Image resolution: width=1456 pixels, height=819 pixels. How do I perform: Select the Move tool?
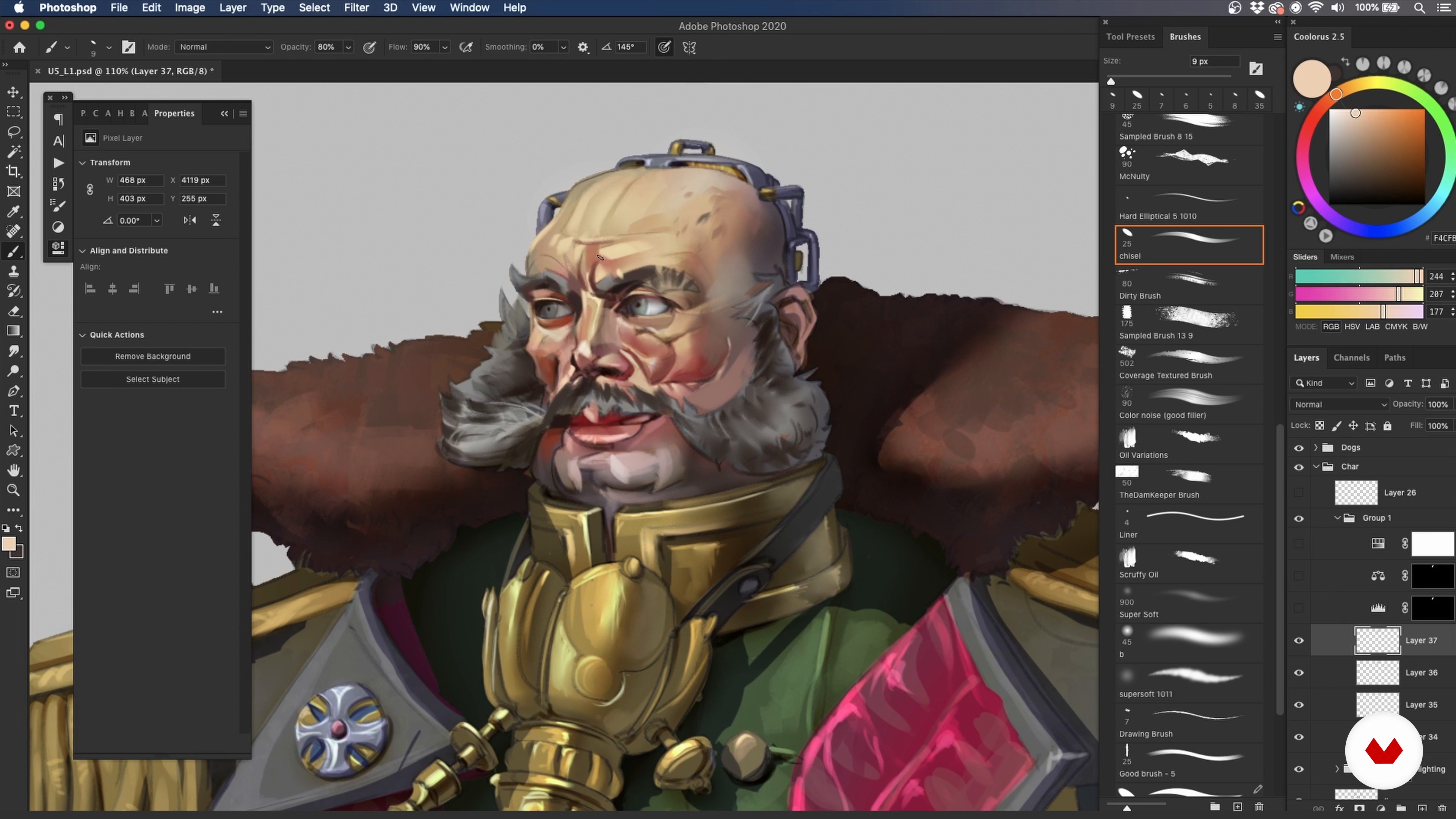click(14, 92)
